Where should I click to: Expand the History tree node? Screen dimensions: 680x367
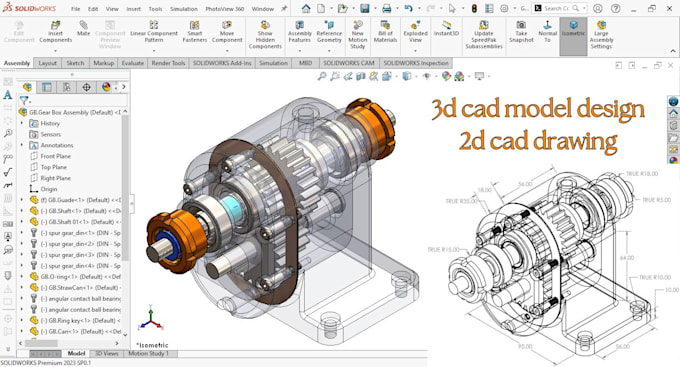click(22, 123)
